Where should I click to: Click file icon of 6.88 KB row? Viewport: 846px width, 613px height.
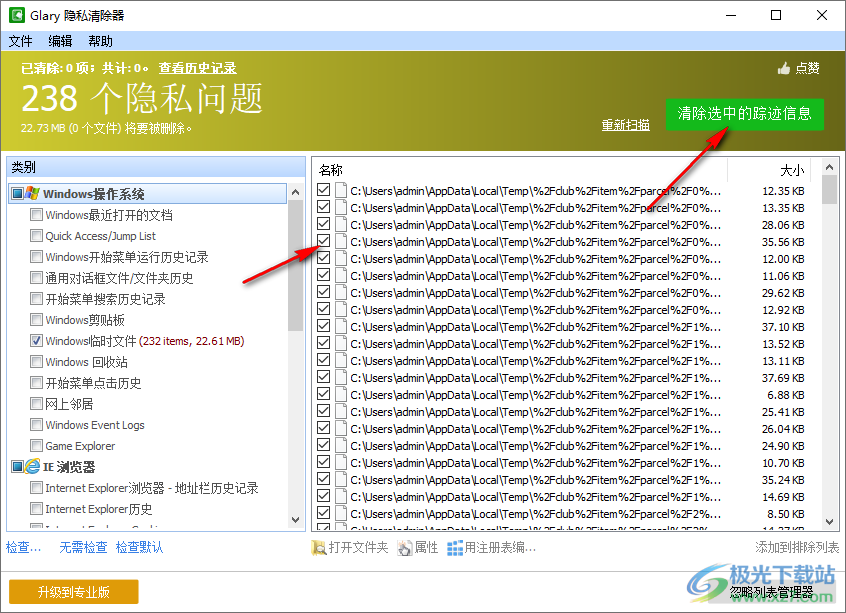pos(340,394)
